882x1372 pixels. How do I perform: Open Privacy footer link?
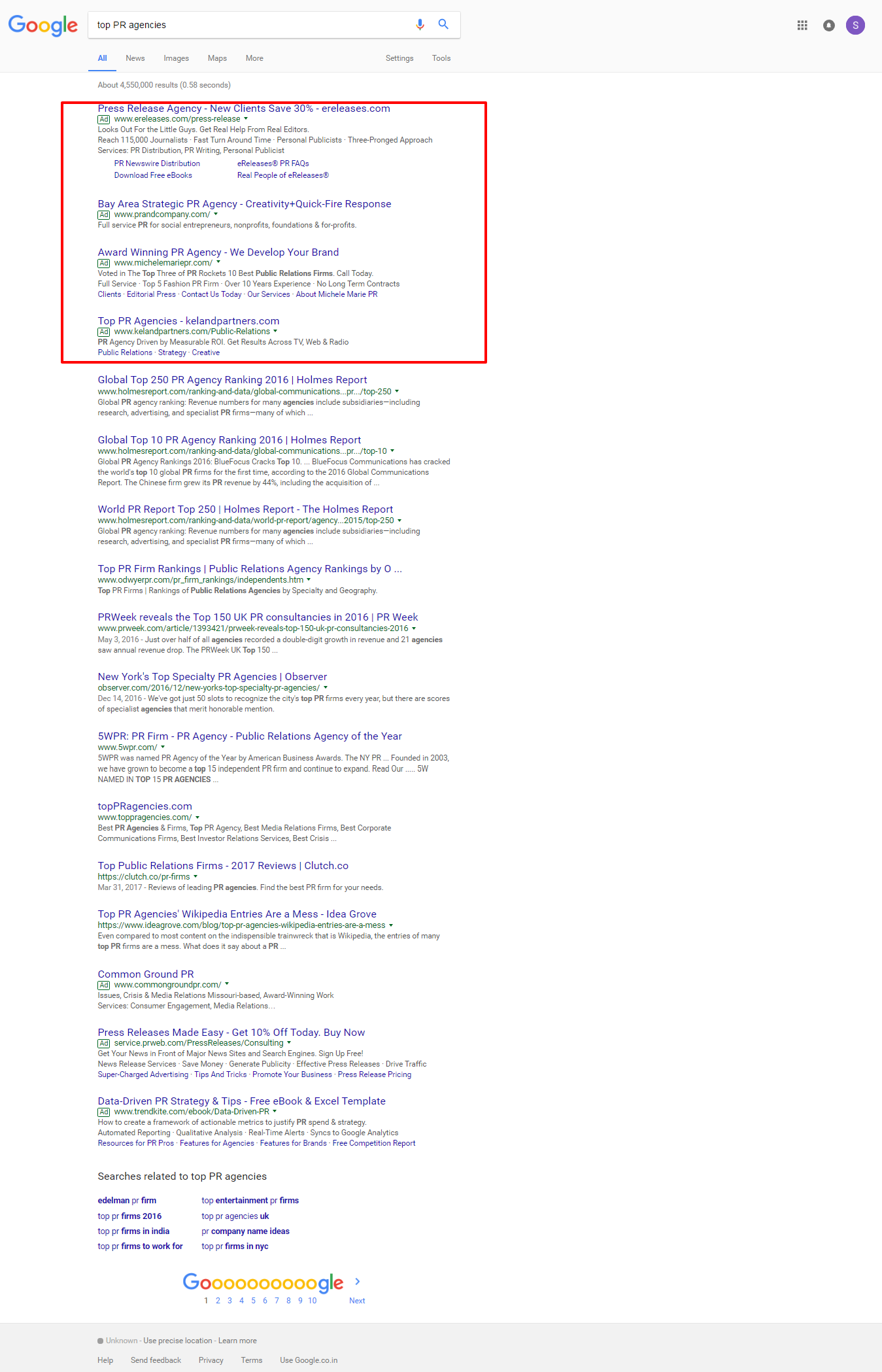click(x=211, y=1360)
